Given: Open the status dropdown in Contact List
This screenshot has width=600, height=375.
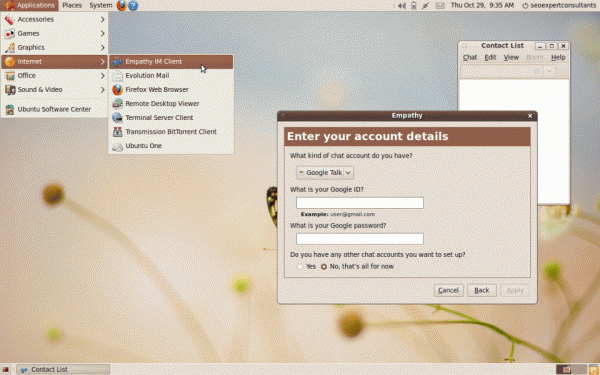Looking at the screenshot, I should [x=549, y=71].
